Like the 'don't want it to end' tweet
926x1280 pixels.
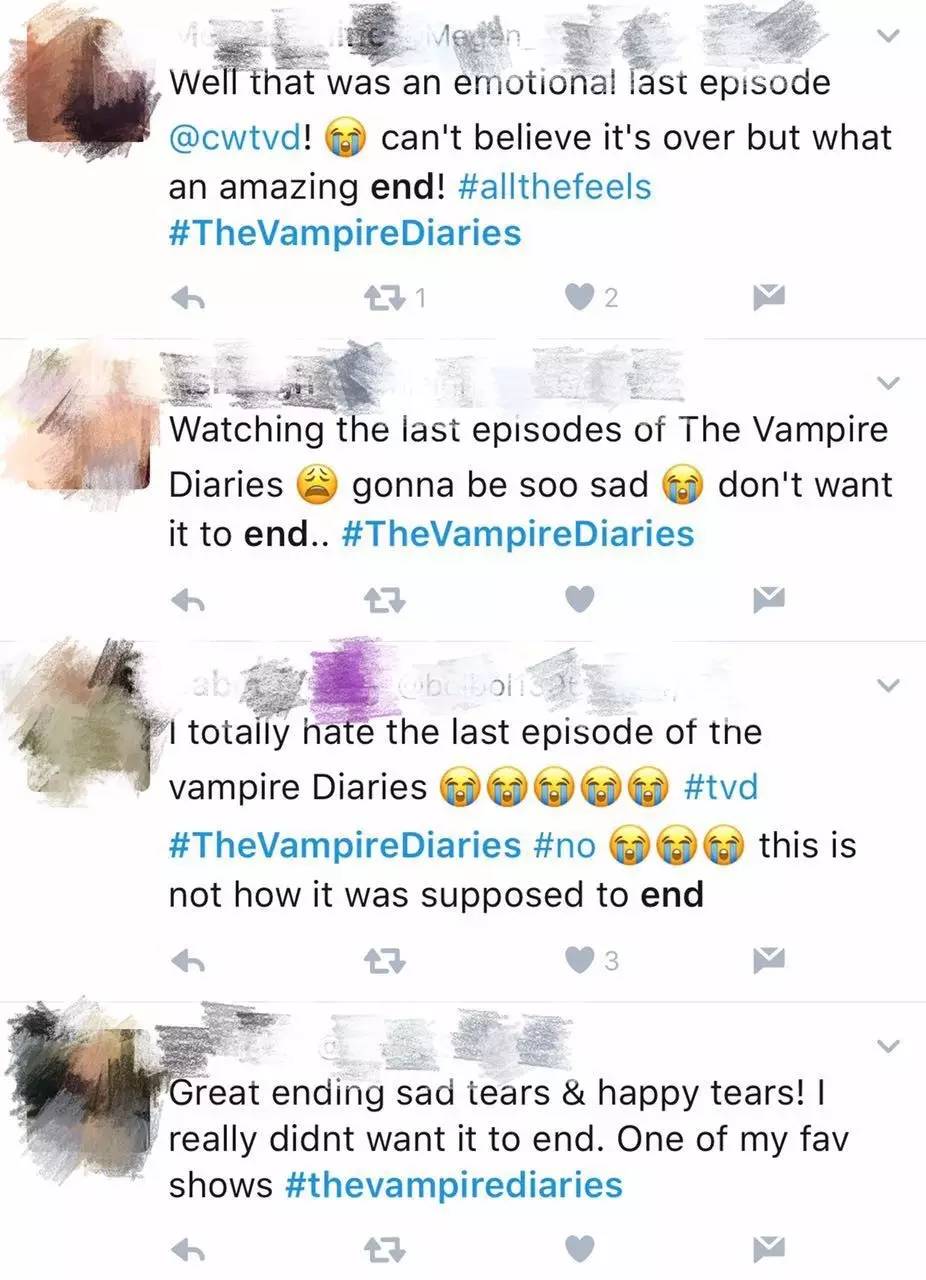pos(581,599)
